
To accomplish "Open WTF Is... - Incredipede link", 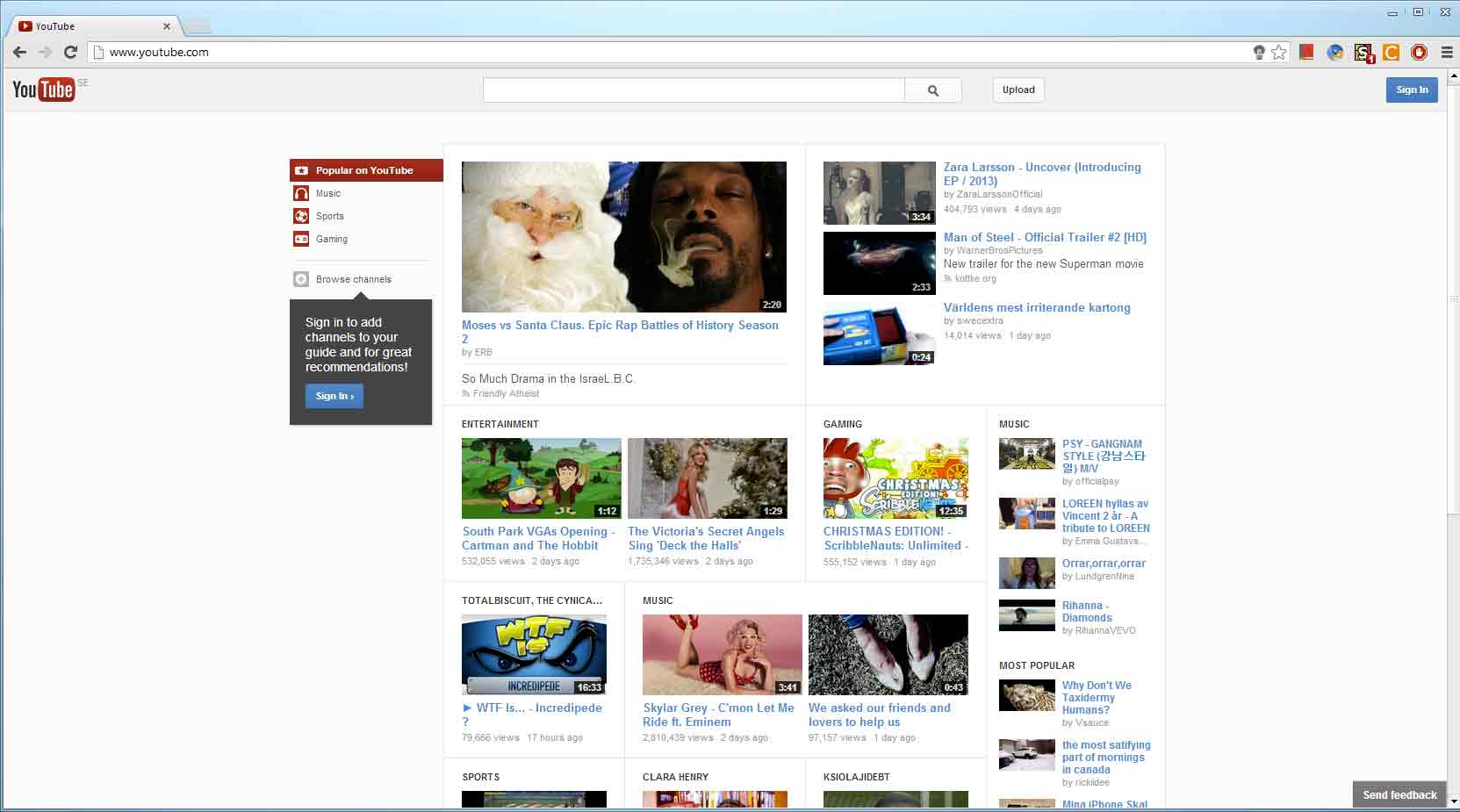I will tap(532, 715).
